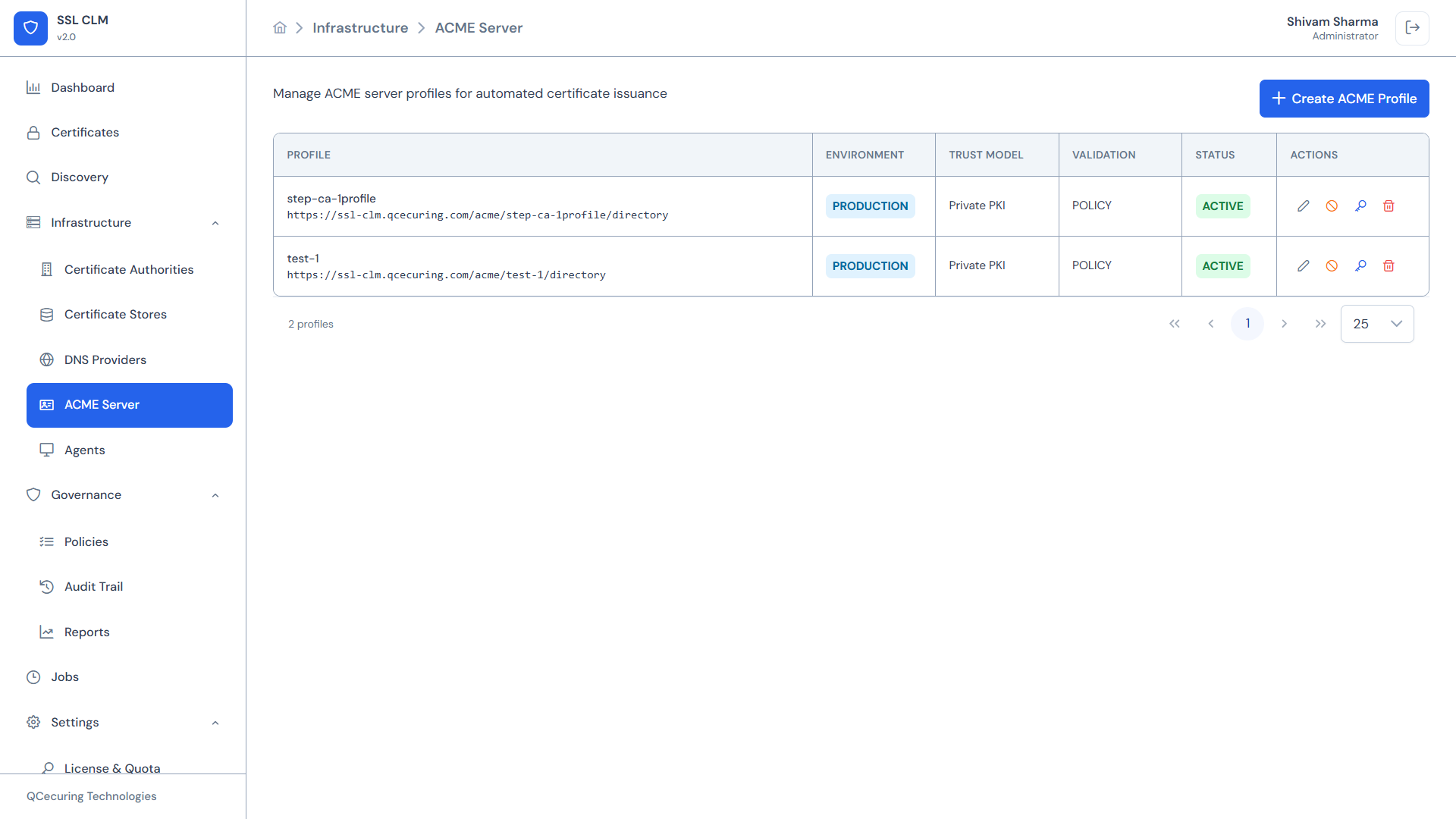Go to first page of profiles
This screenshot has width=1456, height=819.
click(x=1175, y=324)
